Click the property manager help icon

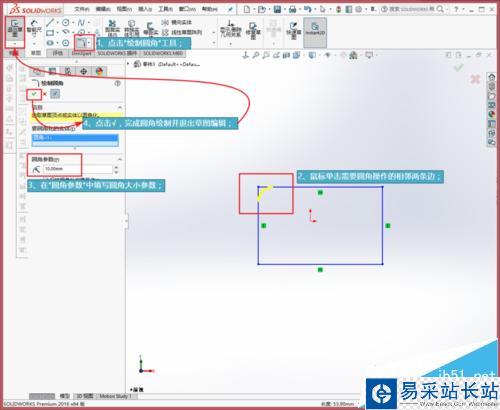[x=117, y=83]
